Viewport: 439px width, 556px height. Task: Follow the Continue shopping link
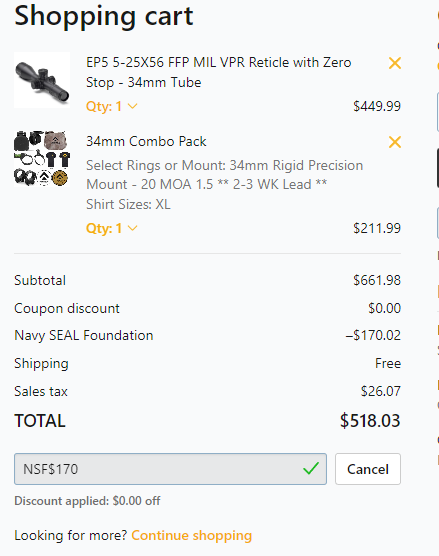(191, 535)
